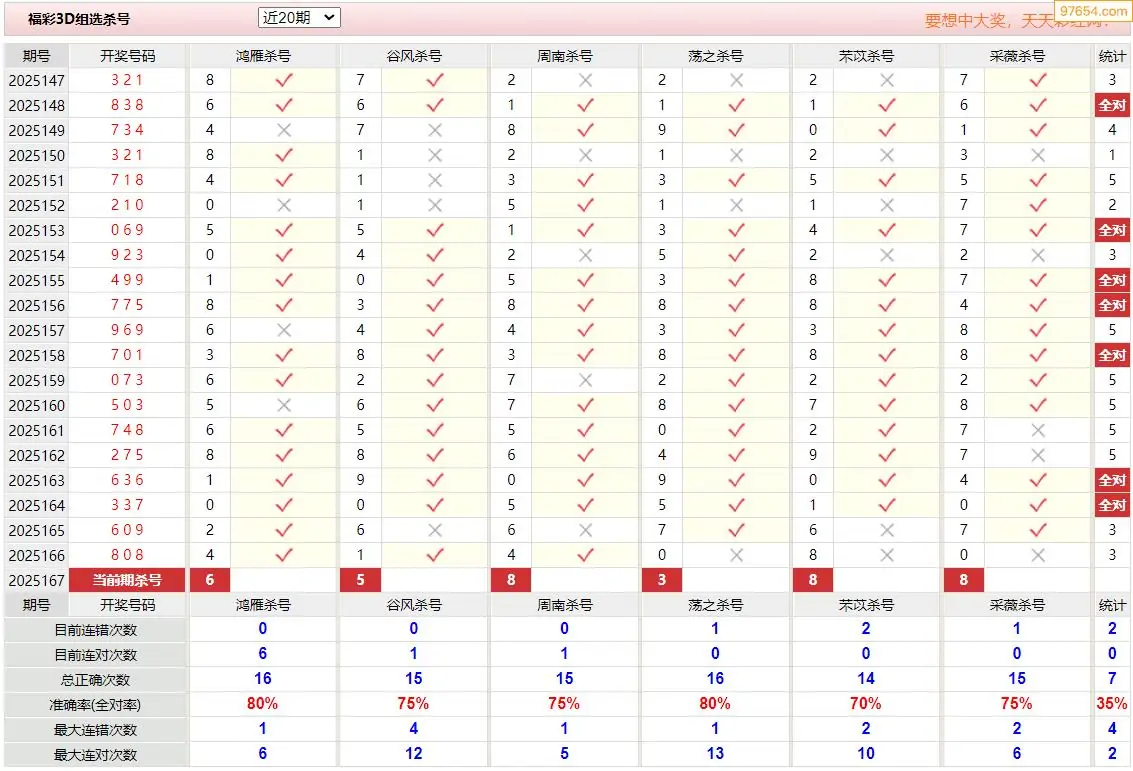Click the cross mark for 荡之杀号 in row 2025166
The image size is (1133, 771).
[736, 556]
